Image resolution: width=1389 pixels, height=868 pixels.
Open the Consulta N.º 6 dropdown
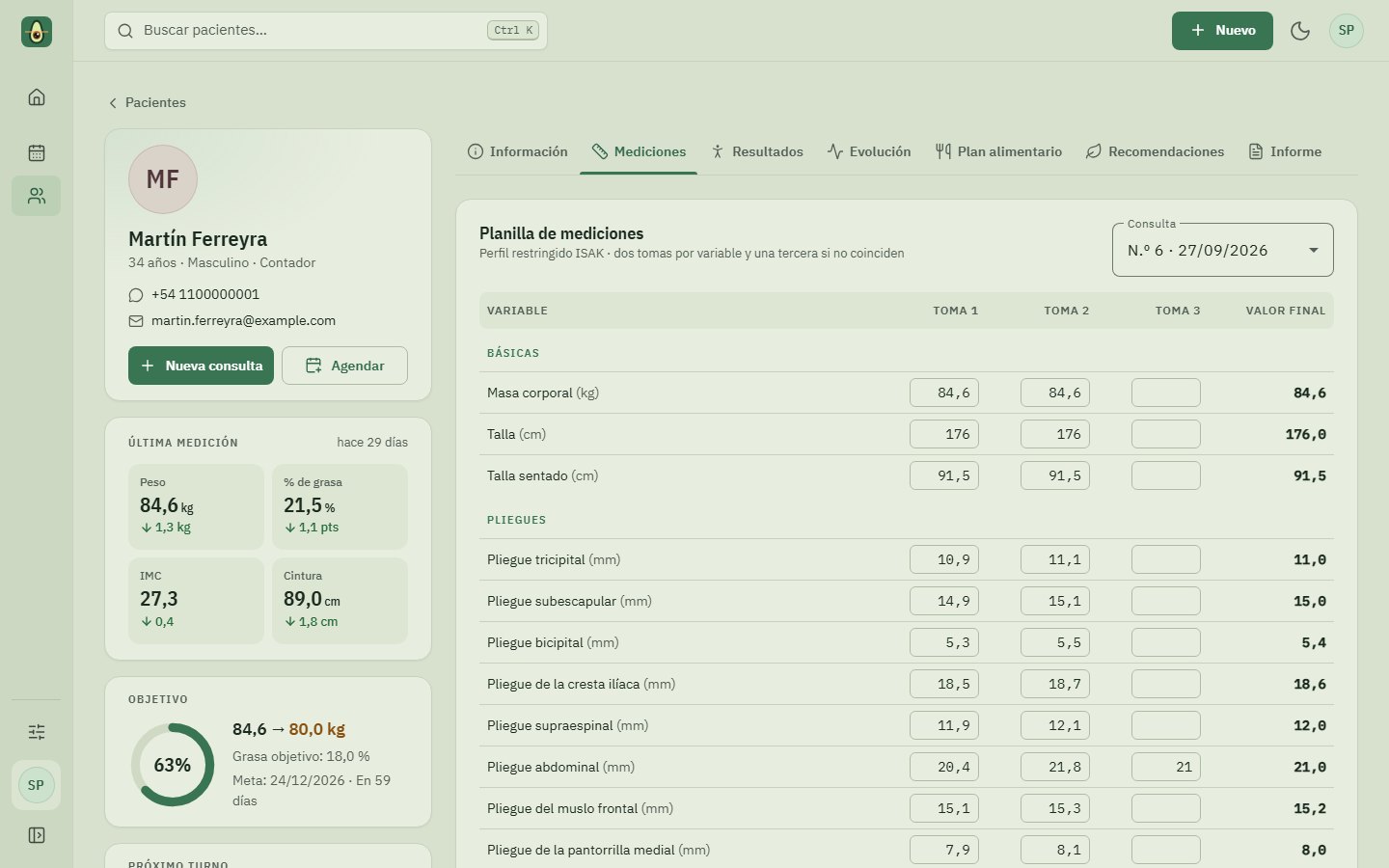click(1223, 250)
